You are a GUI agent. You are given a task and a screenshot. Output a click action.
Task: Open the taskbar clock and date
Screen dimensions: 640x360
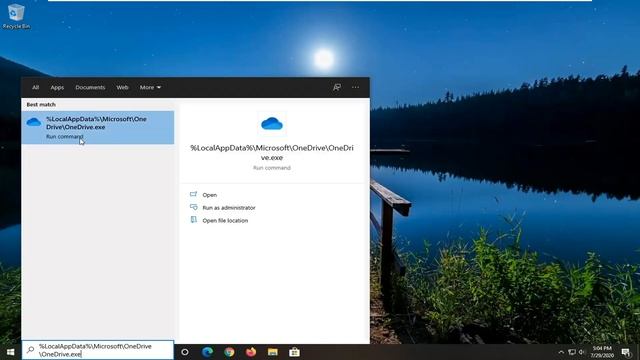coord(602,352)
